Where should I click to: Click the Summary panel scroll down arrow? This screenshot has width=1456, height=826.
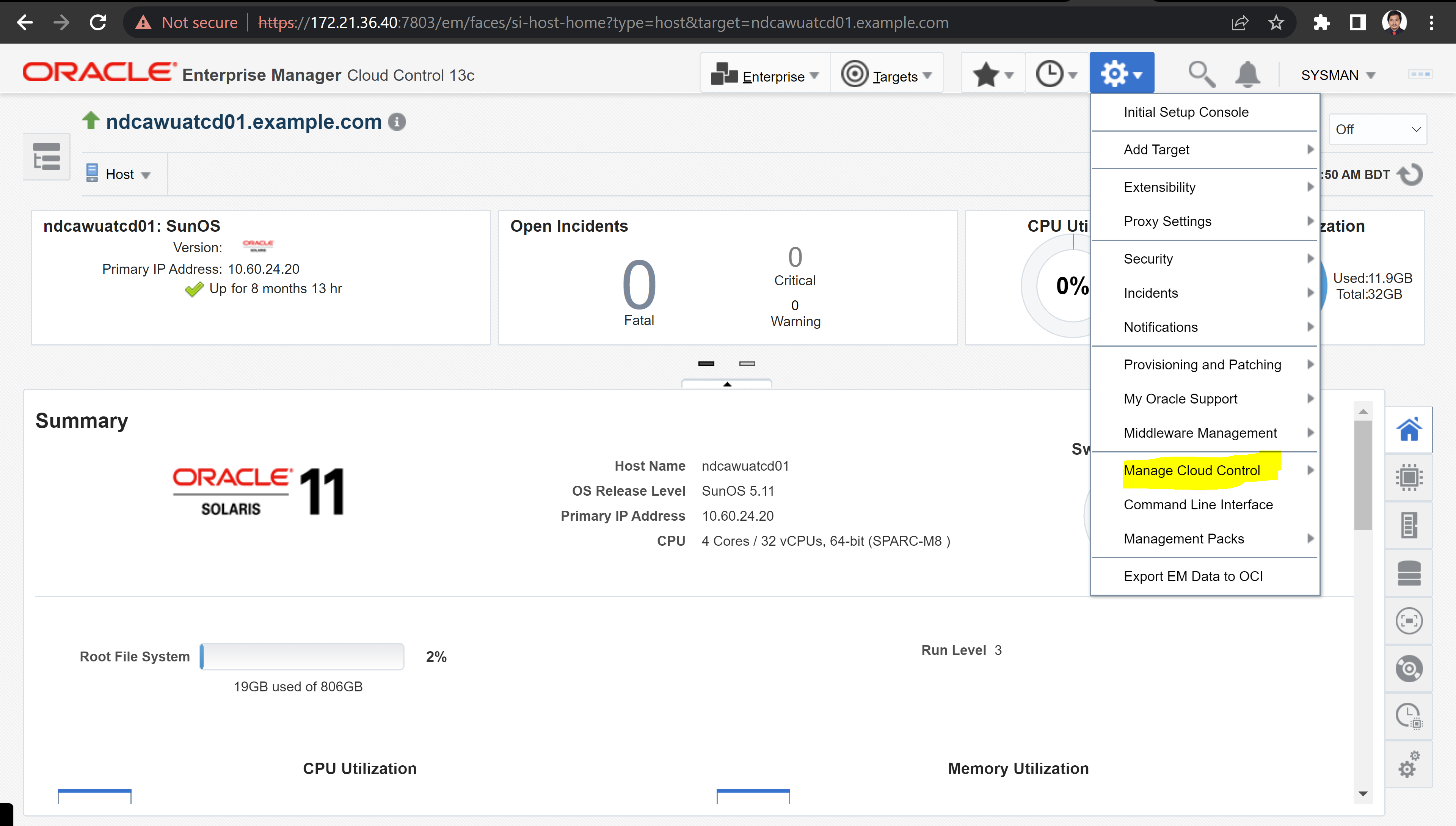point(1363,794)
